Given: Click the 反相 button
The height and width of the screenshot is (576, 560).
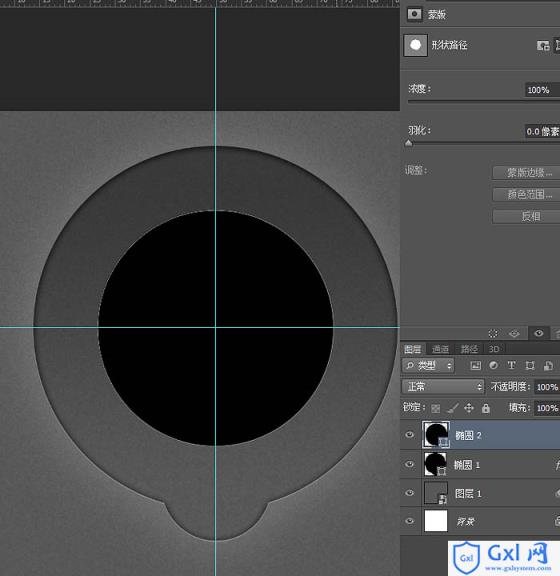Looking at the screenshot, I should (530, 216).
